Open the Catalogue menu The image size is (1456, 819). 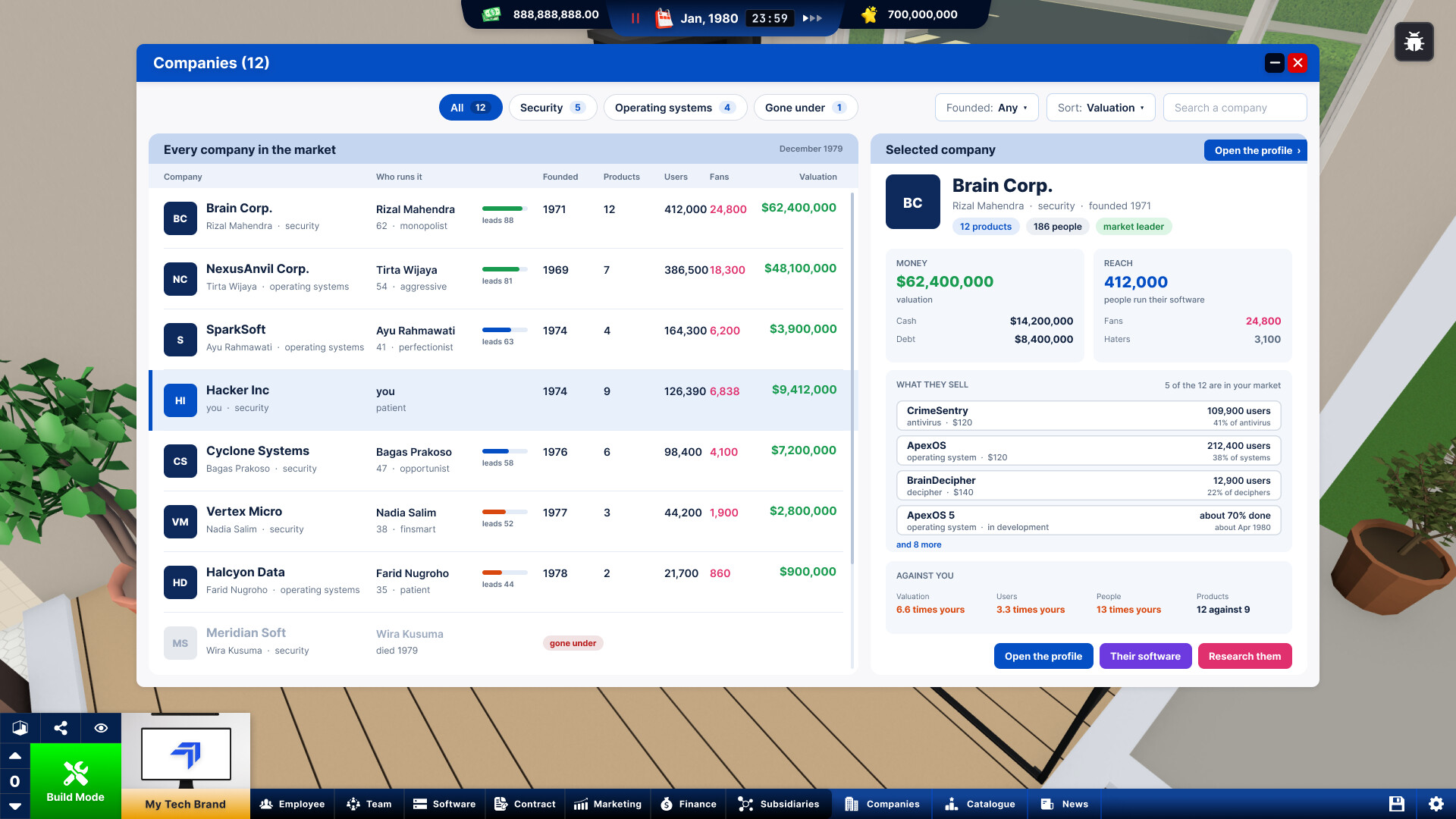tap(981, 804)
